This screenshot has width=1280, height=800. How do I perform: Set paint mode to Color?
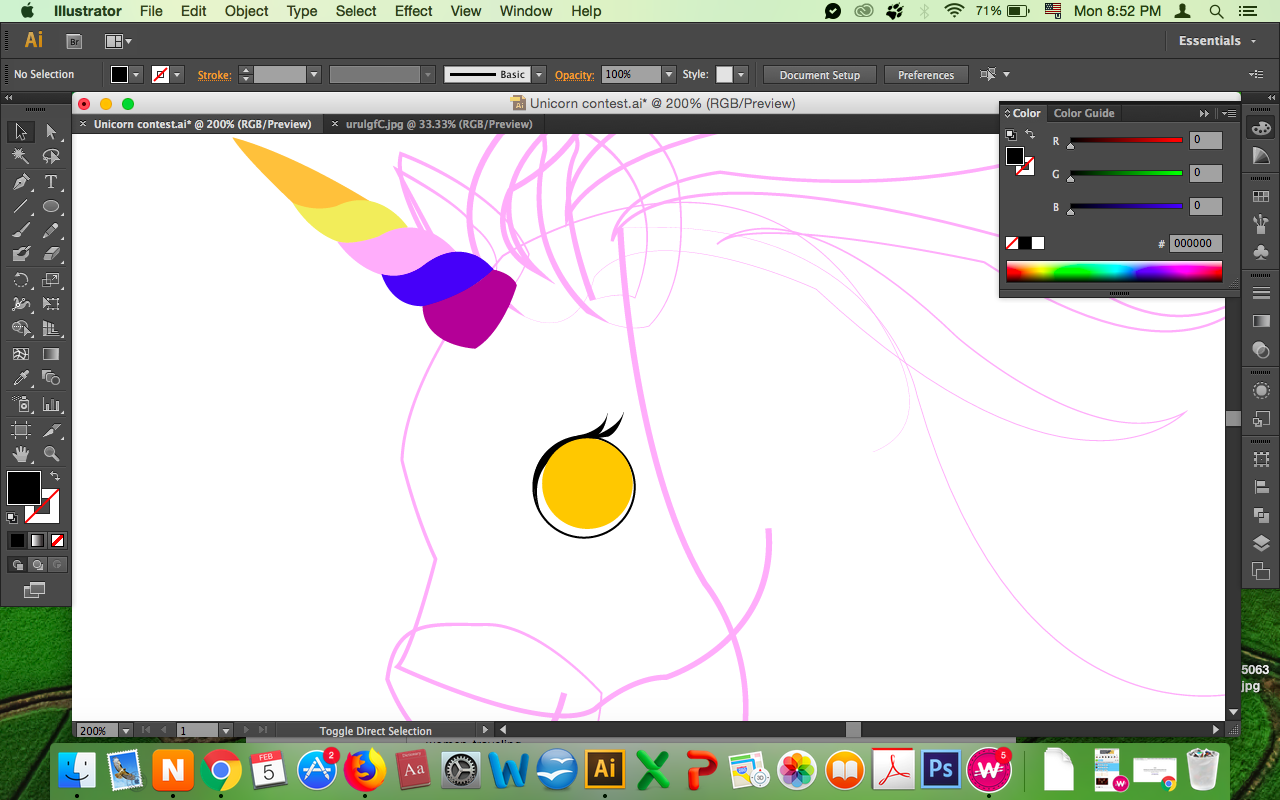tap(17, 540)
